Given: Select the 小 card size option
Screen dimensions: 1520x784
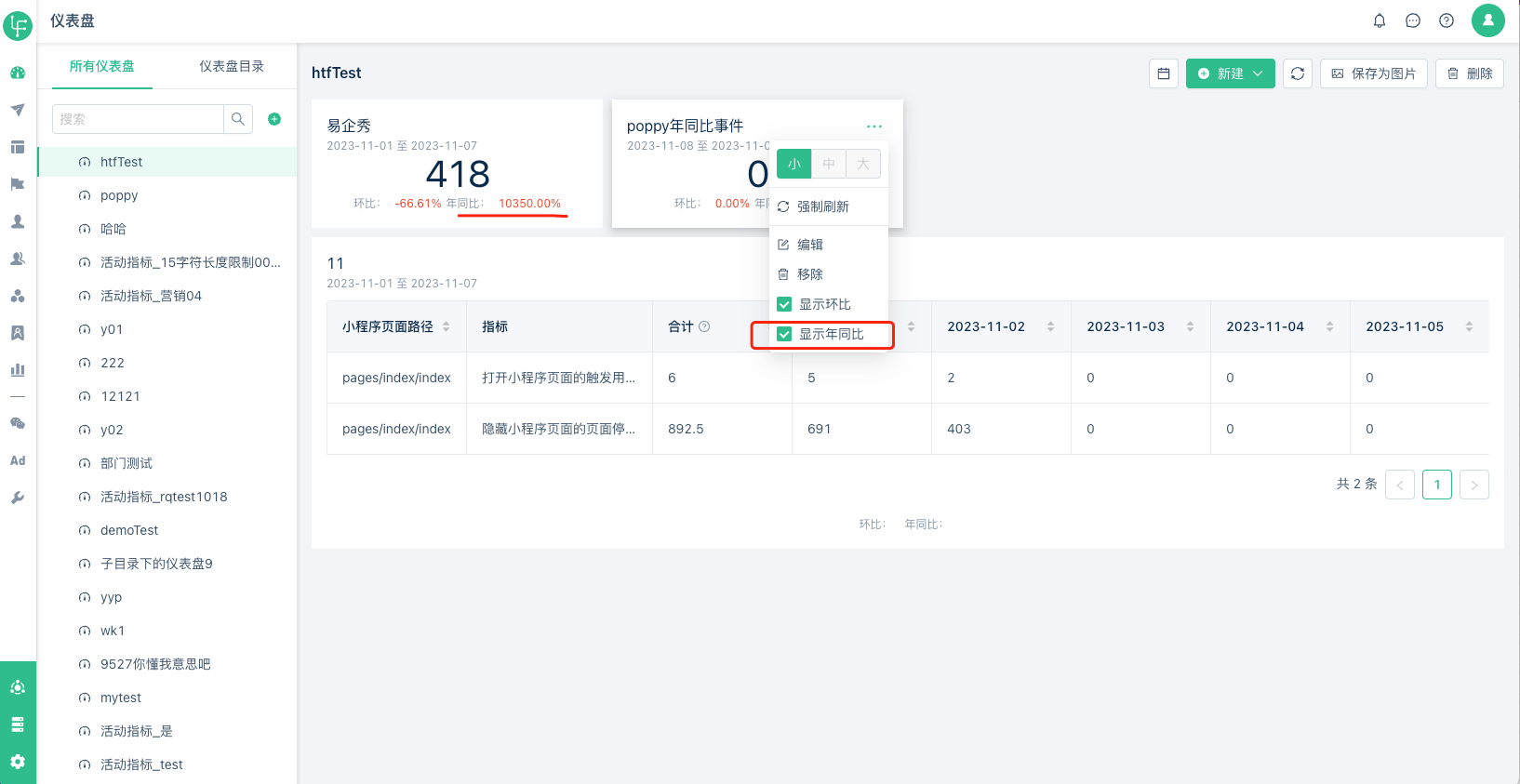Looking at the screenshot, I should coord(794,164).
